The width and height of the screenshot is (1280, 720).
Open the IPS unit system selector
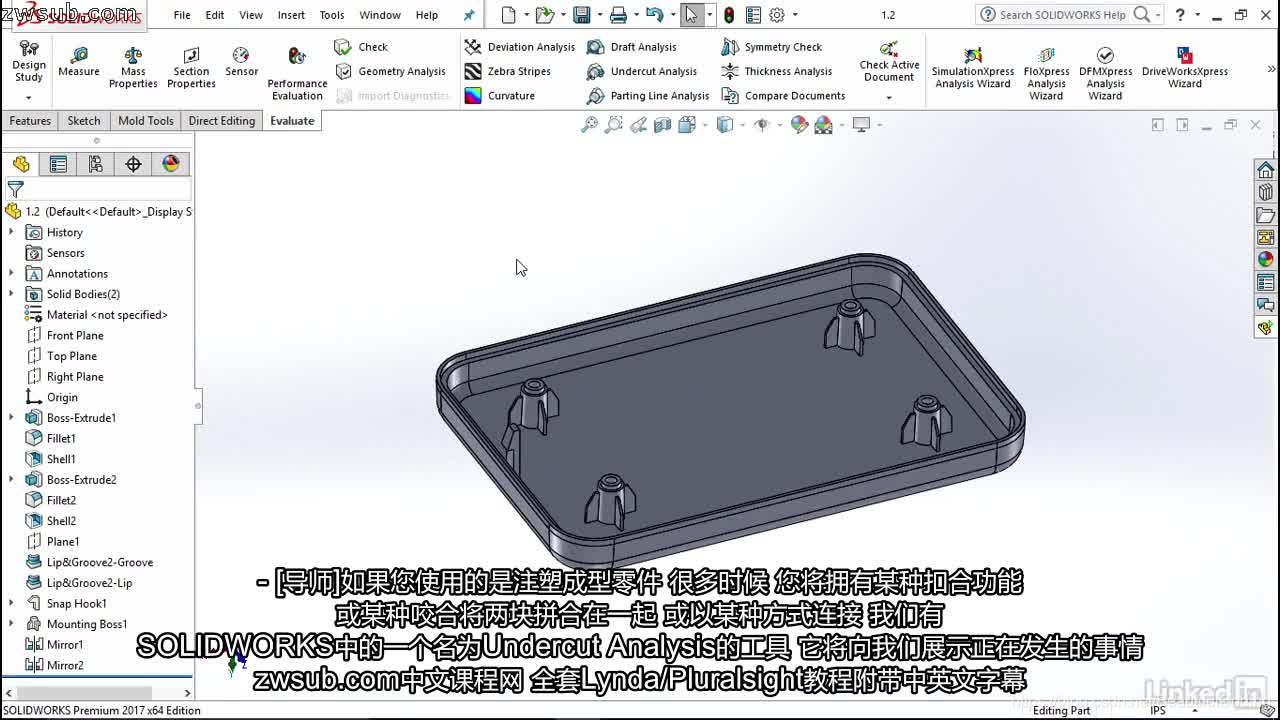(x=1158, y=711)
